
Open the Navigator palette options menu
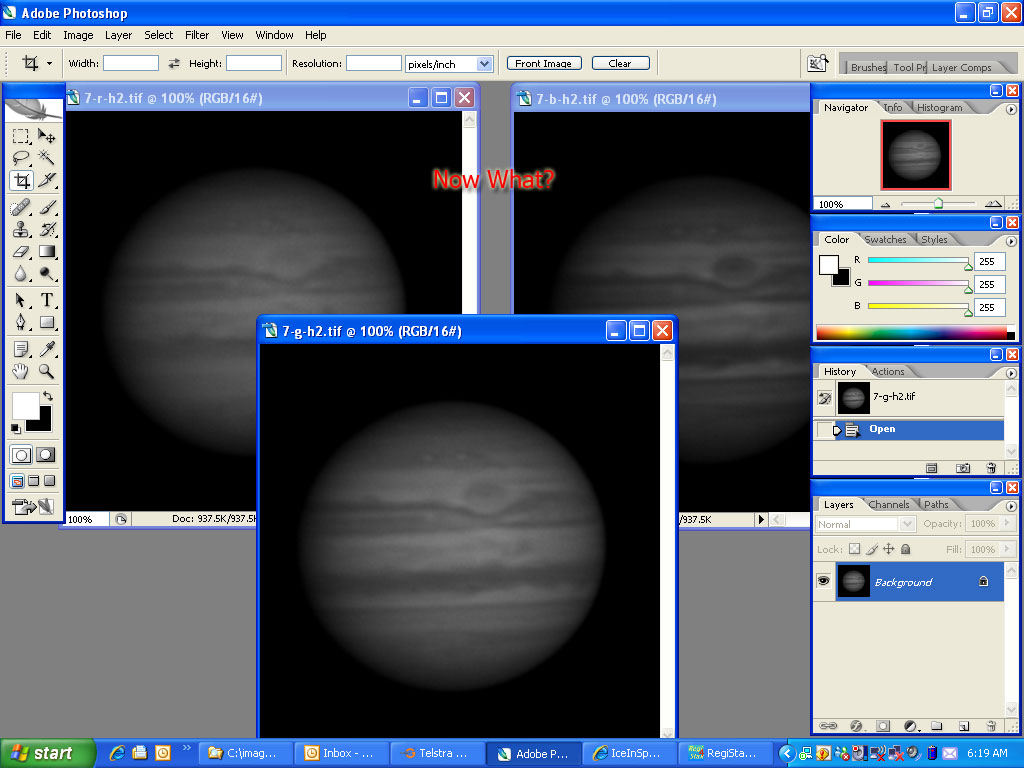tap(1011, 110)
